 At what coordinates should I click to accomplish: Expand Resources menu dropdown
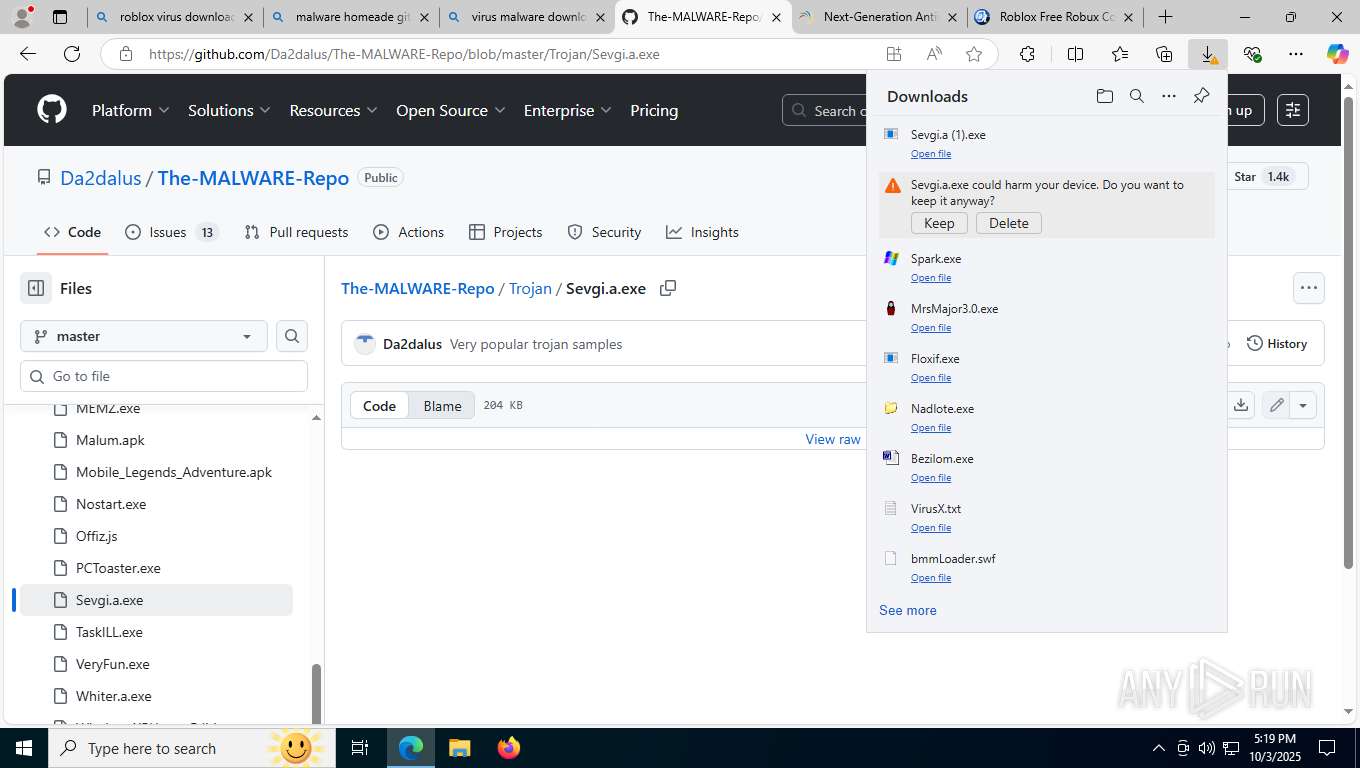(333, 110)
